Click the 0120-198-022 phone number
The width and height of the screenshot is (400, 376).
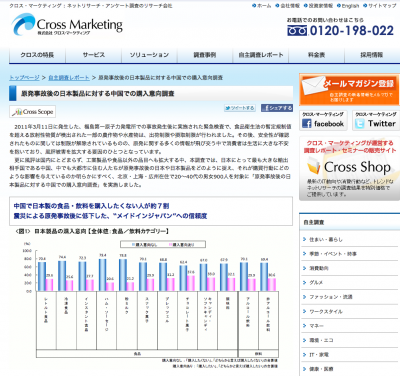pos(352,31)
